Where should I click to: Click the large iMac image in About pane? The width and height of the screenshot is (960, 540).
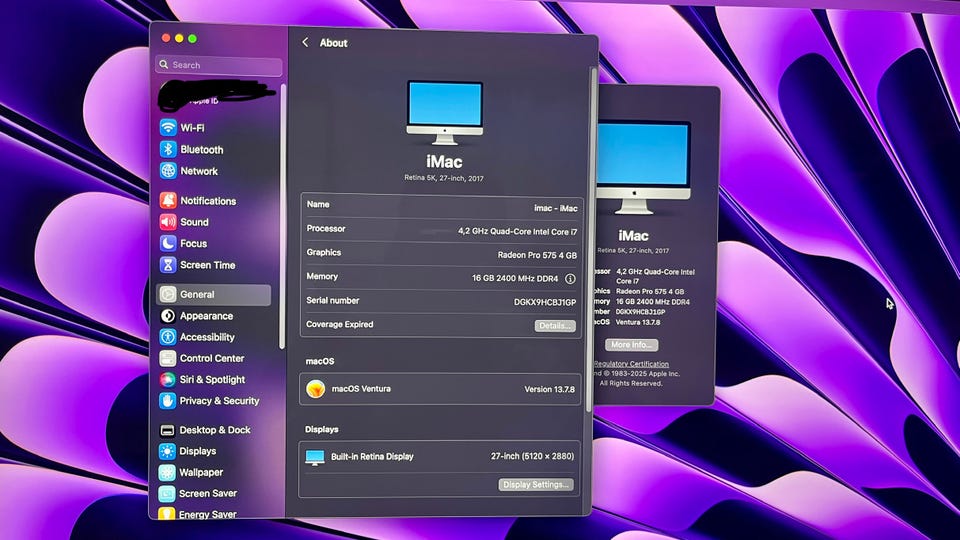(x=444, y=113)
